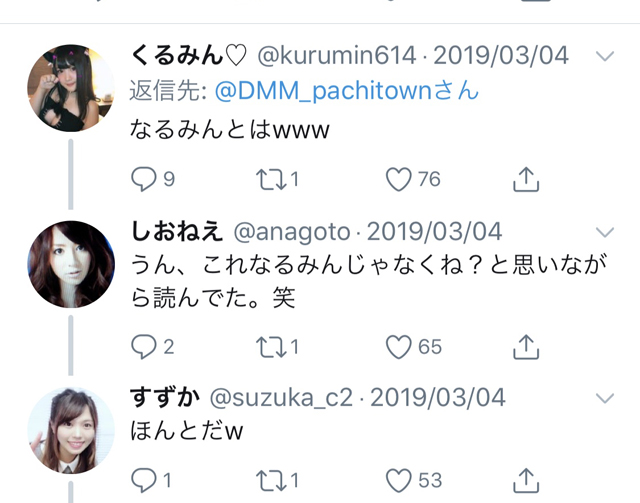Reply to しおねえ's tweet

click(x=144, y=347)
